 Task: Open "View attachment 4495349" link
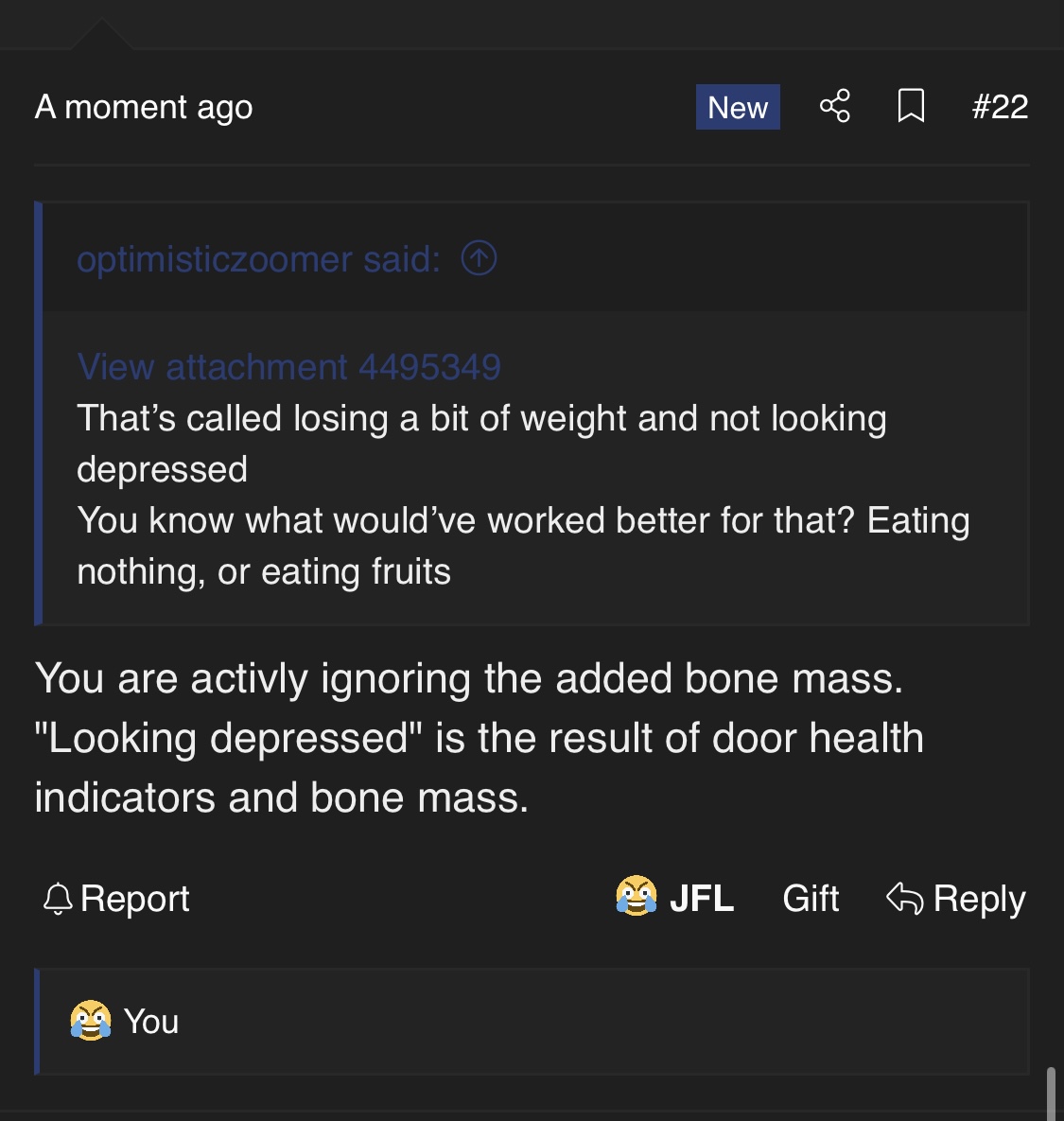288,367
